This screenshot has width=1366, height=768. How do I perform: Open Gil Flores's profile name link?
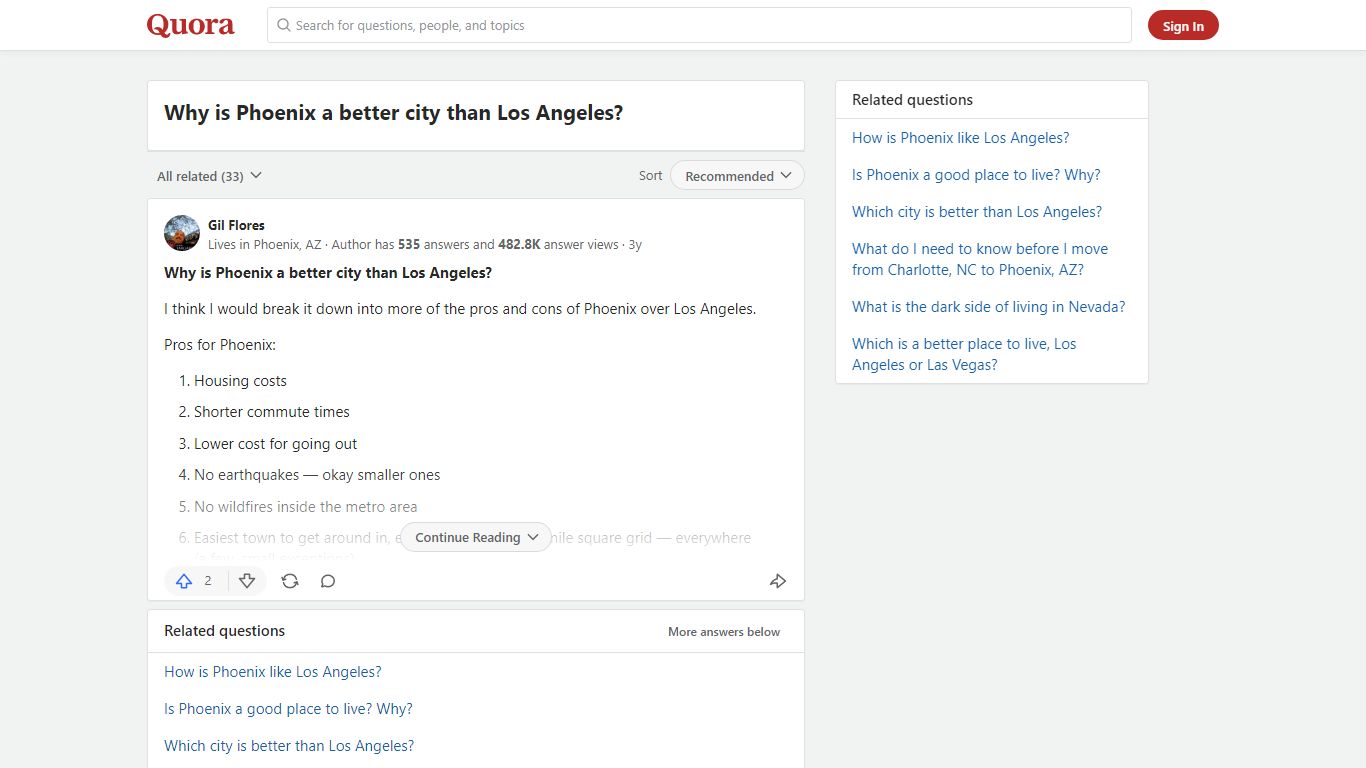pyautogui.click(x=236, y=225)
